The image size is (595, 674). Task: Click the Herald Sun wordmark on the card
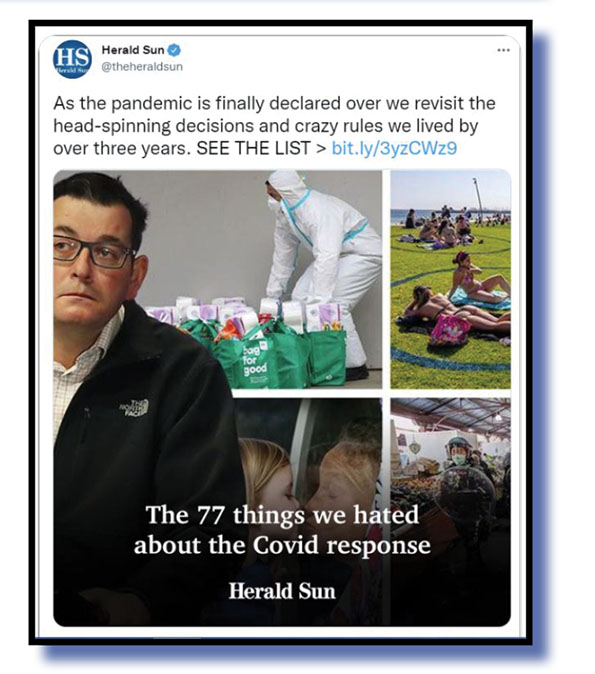[282, 591]
